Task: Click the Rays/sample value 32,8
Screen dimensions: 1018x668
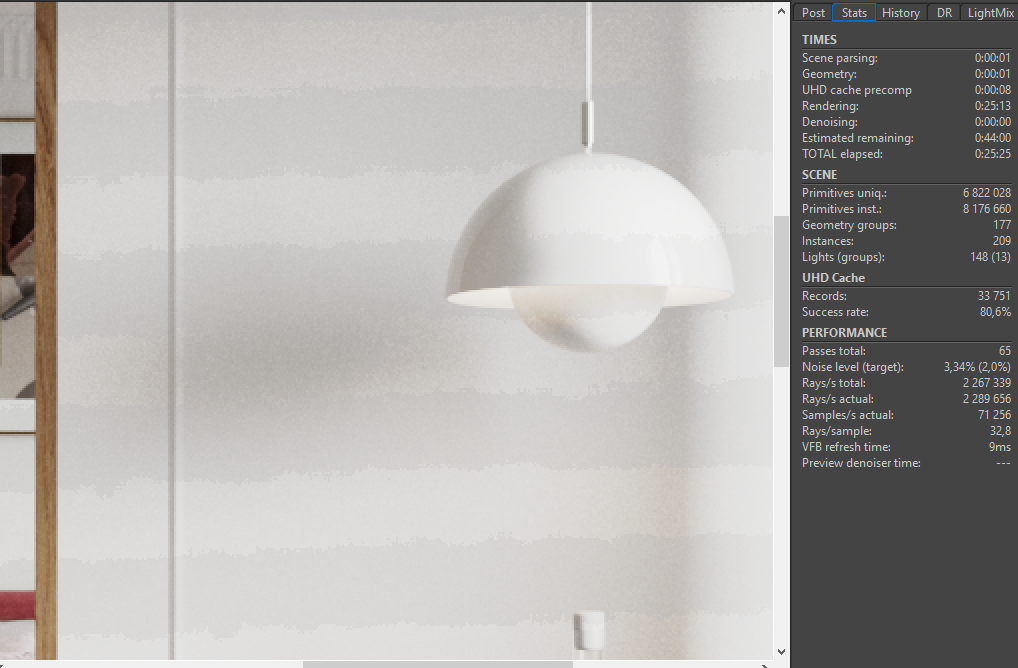Action: (1000, 431)
